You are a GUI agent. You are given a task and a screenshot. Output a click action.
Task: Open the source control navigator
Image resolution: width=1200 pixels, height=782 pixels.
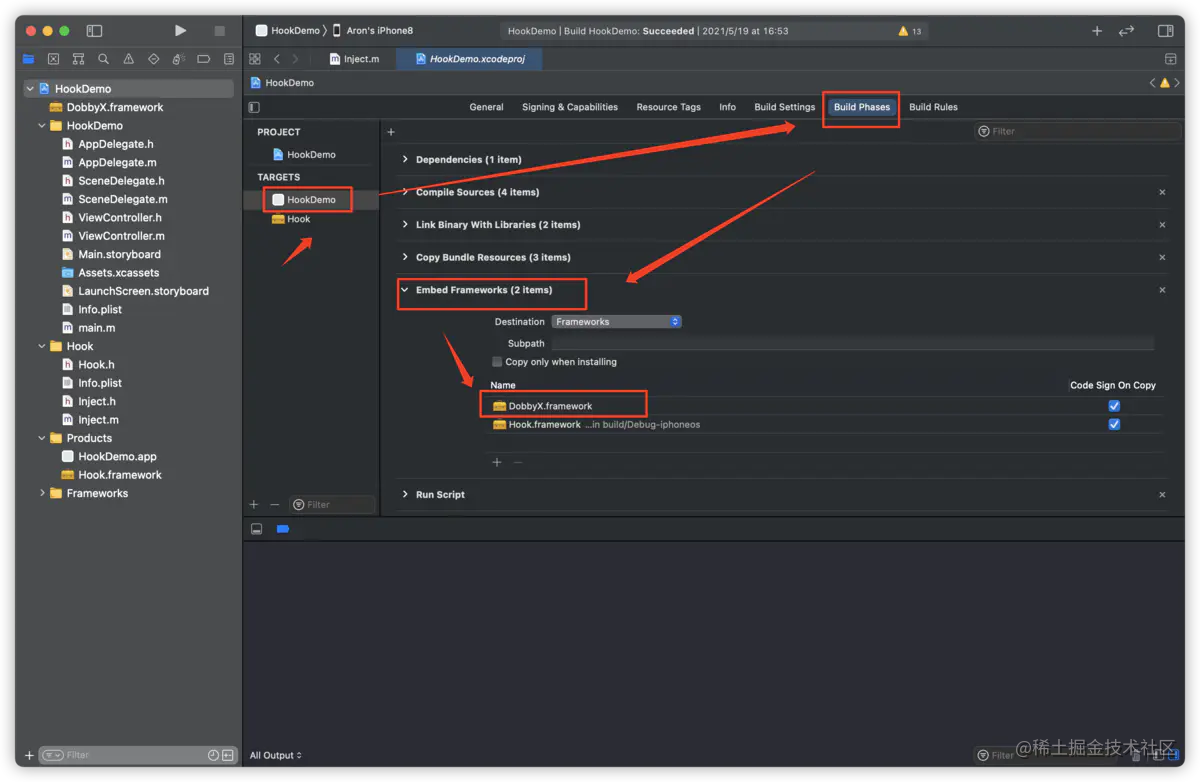pos(53,59)
